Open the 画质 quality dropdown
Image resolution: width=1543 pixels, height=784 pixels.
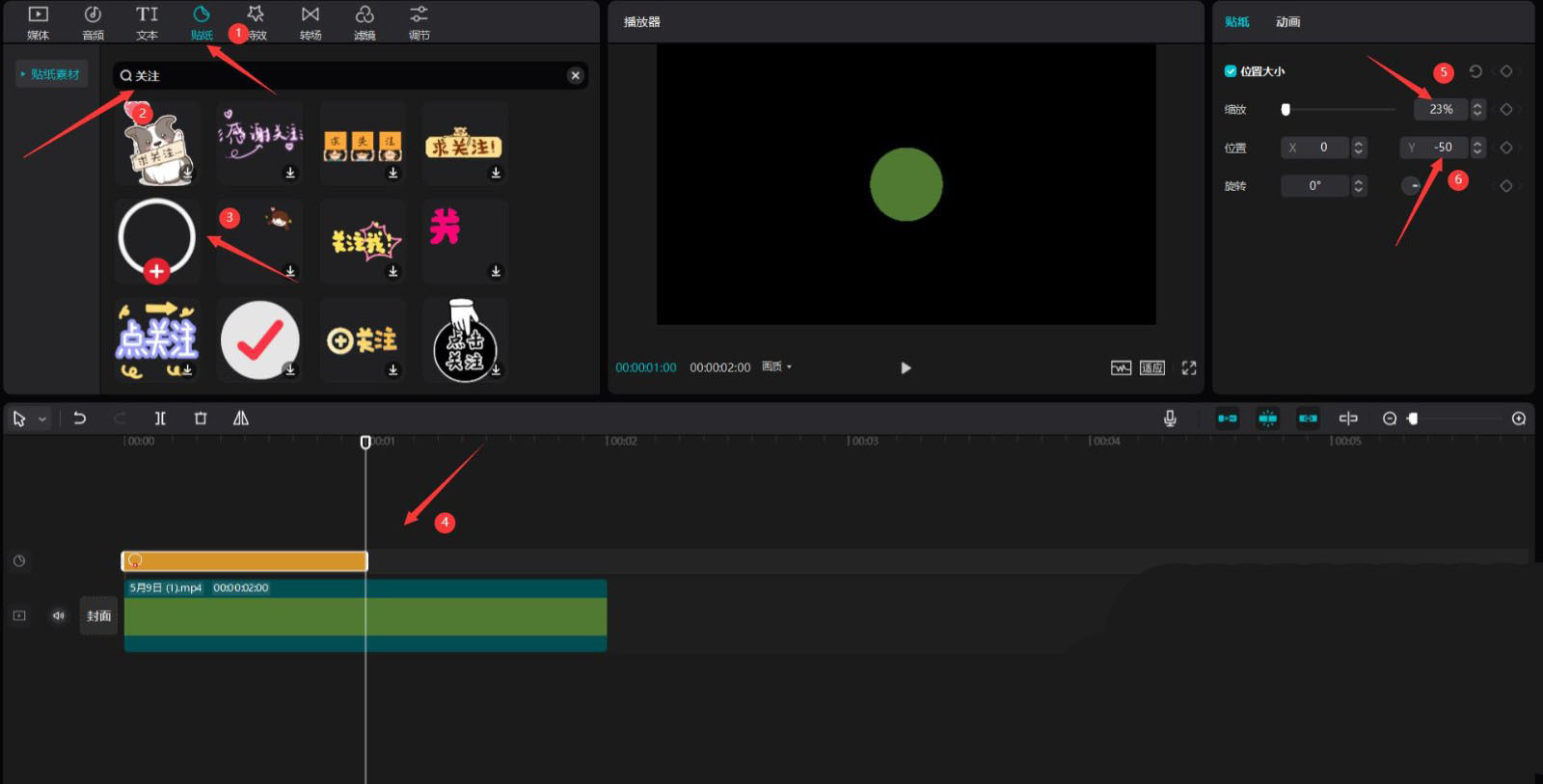[776, 367]
